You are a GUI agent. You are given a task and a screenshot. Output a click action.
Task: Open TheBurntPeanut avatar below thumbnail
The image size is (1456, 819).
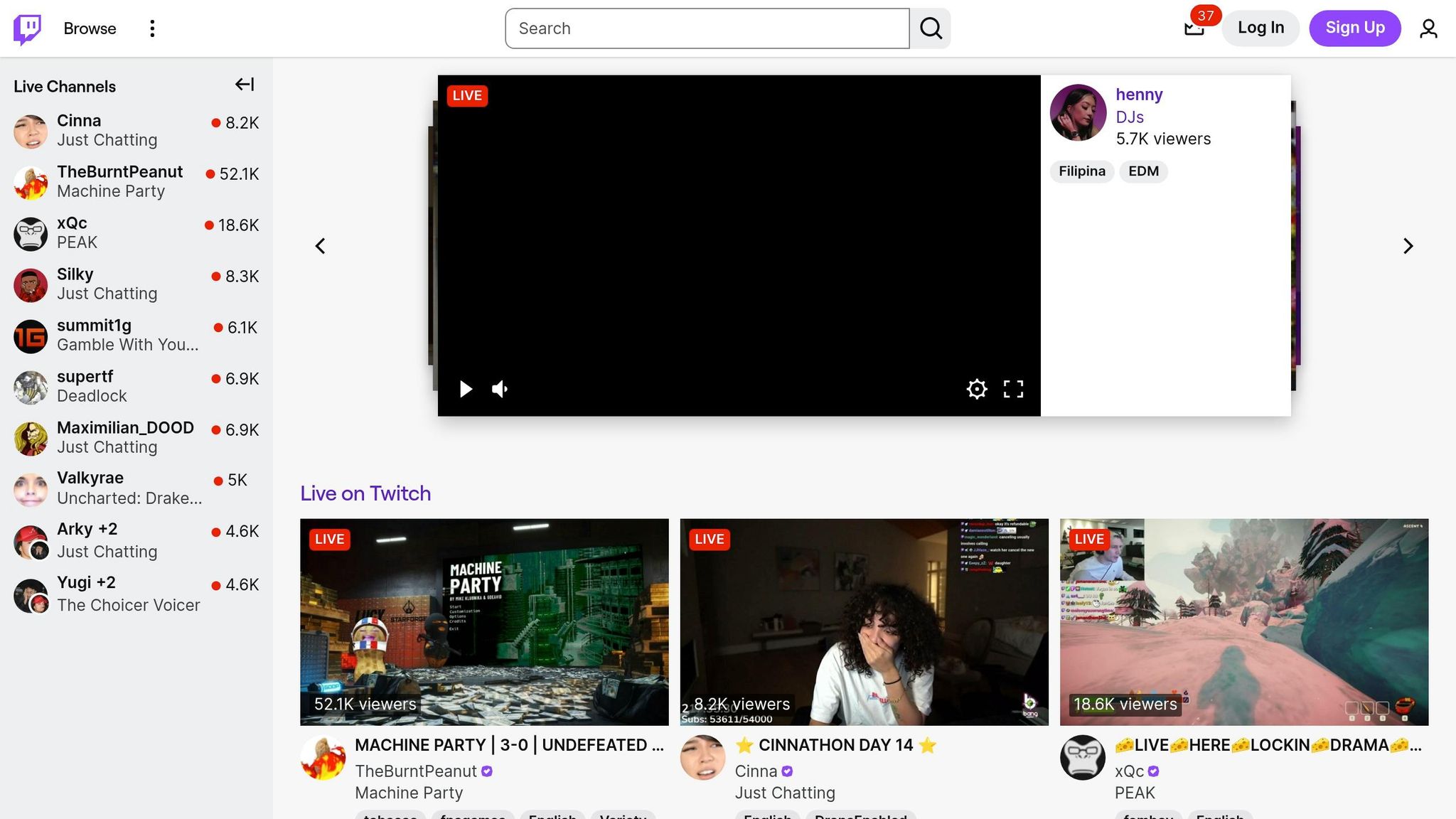tap(323, 758)
